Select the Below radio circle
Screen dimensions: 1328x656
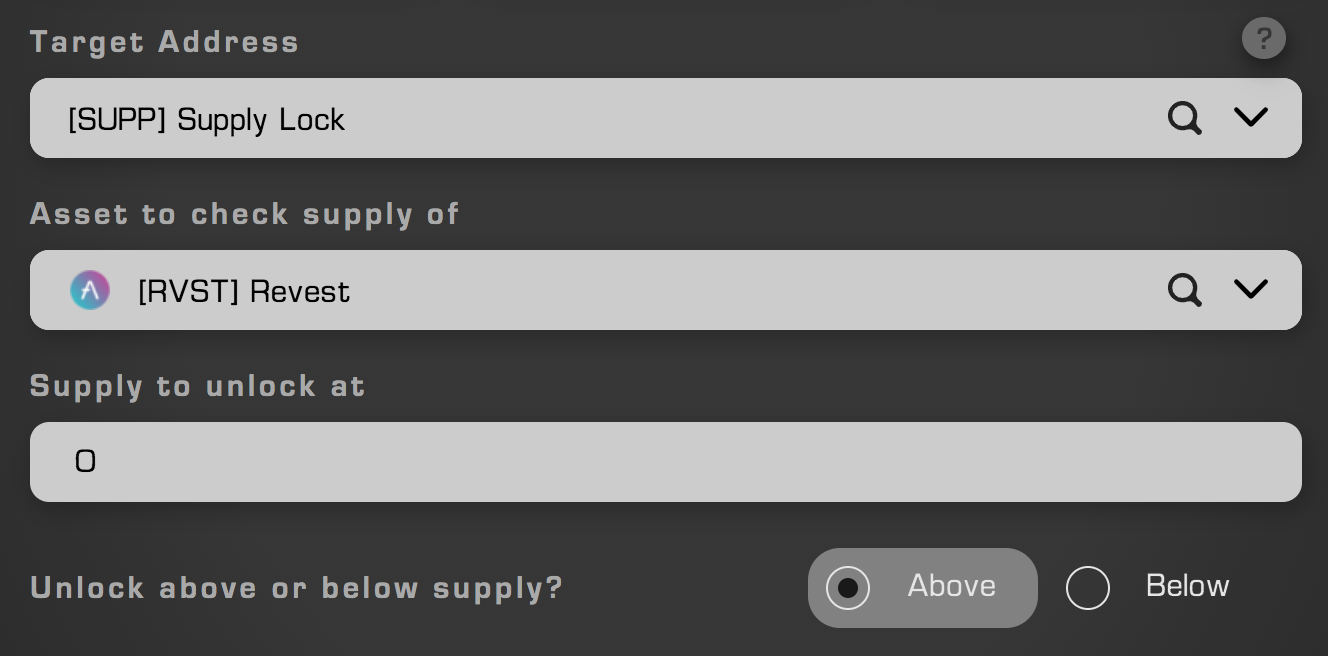(x=1088, y=588)
